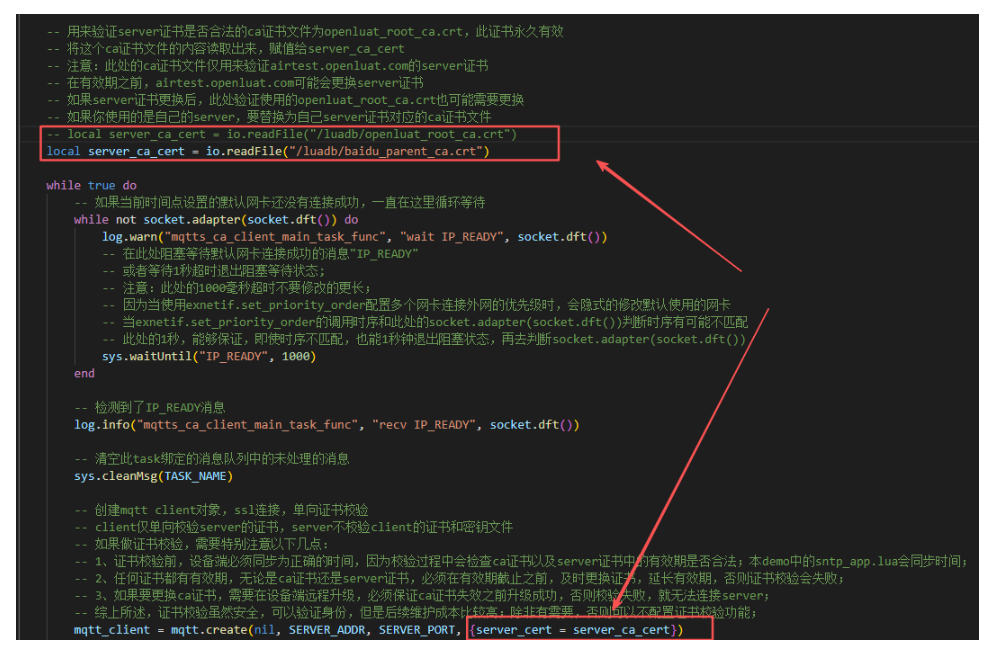Viewport: 999px width, 646px height.
Task: Click the comment starting '2、任何证书都有有效期'
Action: tap(459, 579)
